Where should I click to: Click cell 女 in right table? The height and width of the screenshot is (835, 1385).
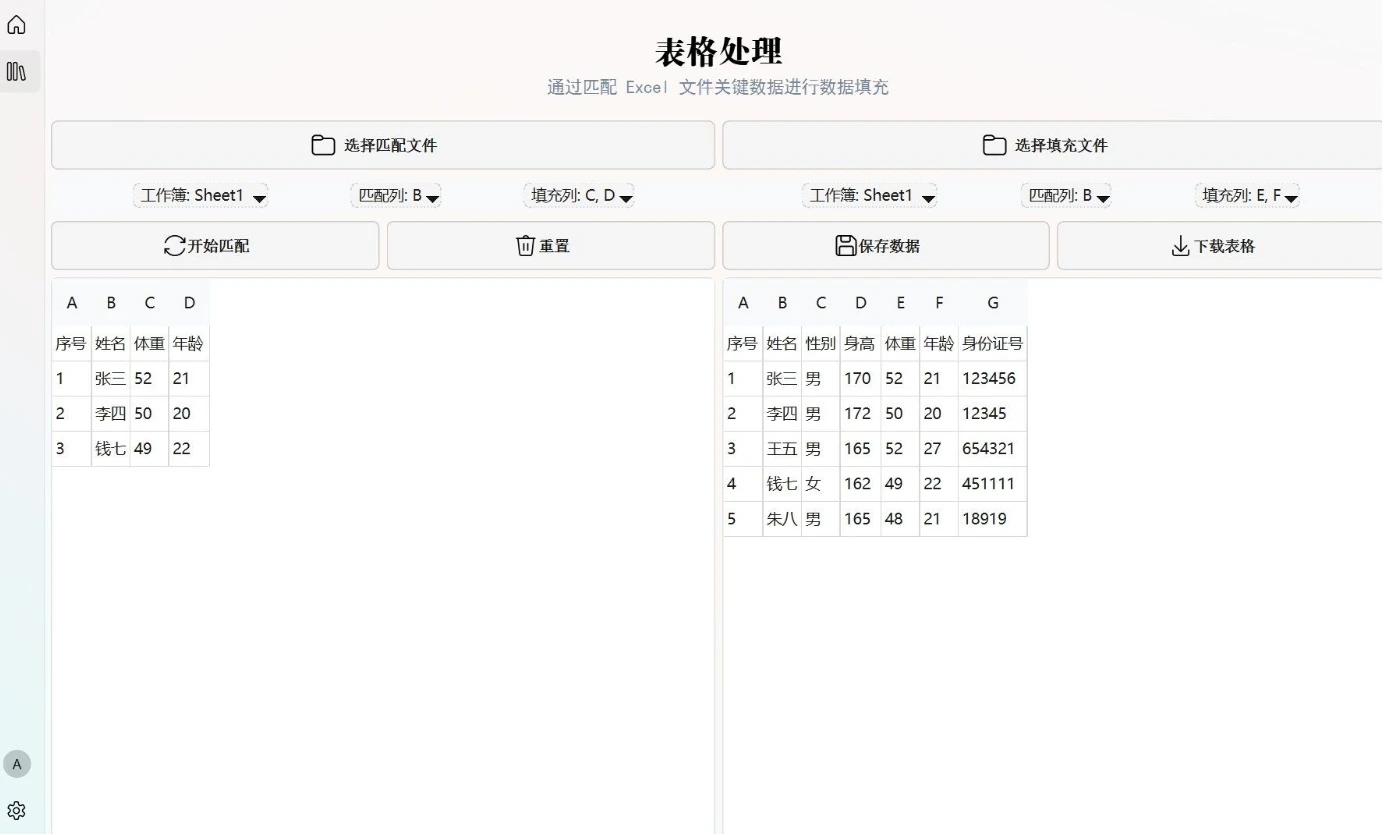pos(820,484)
